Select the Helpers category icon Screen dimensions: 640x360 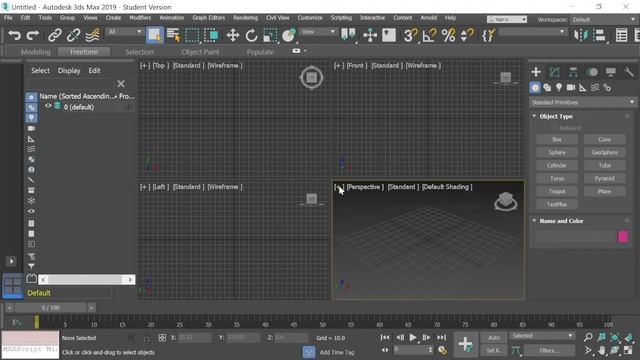point(583,88)
